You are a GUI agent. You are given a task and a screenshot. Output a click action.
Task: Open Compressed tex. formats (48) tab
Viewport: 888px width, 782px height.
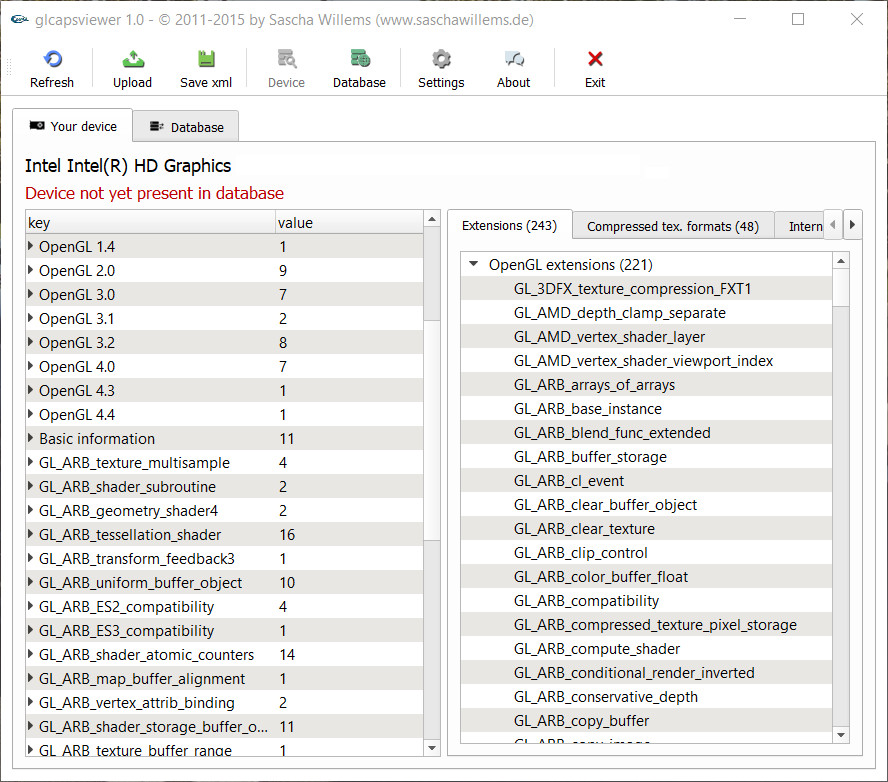tap(672, 226)
